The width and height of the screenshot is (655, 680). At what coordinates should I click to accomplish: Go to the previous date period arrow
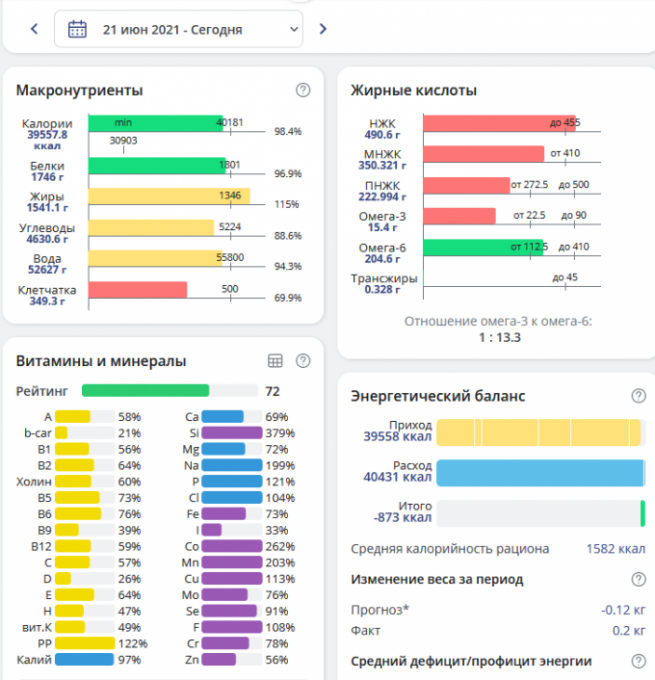tap(34, 29)
